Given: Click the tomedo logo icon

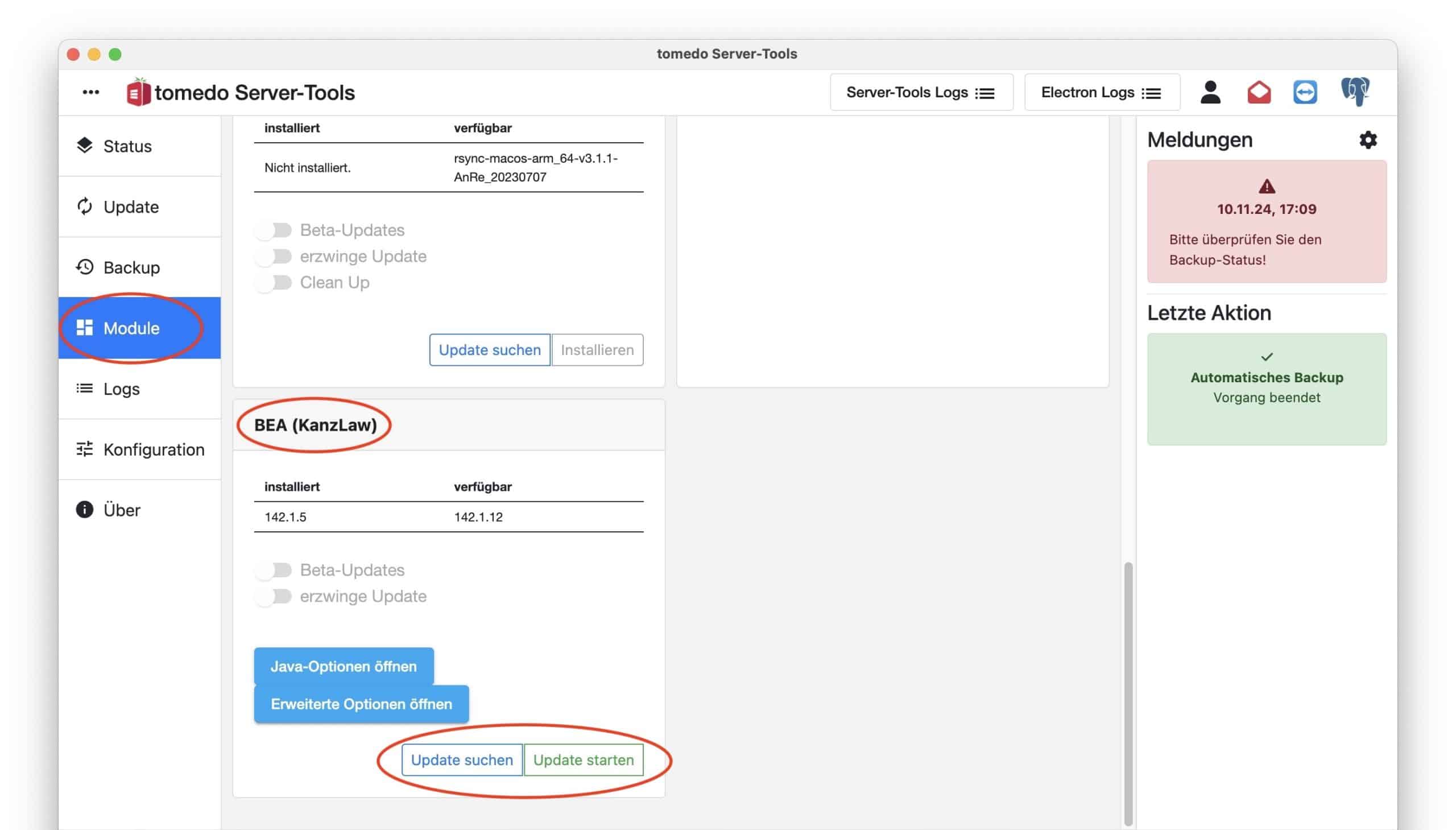Looking at the screenshot, I should (138, 92).
